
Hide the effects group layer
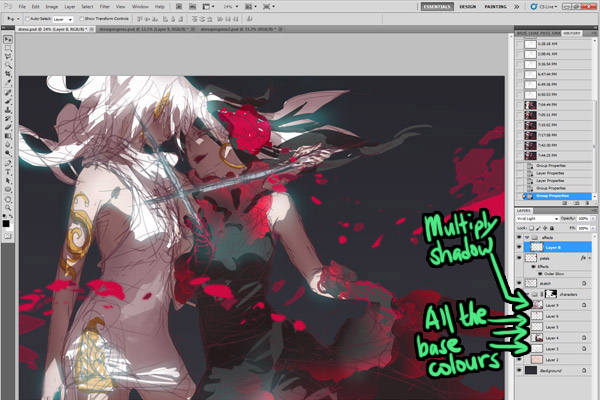[x=519, y=237]
